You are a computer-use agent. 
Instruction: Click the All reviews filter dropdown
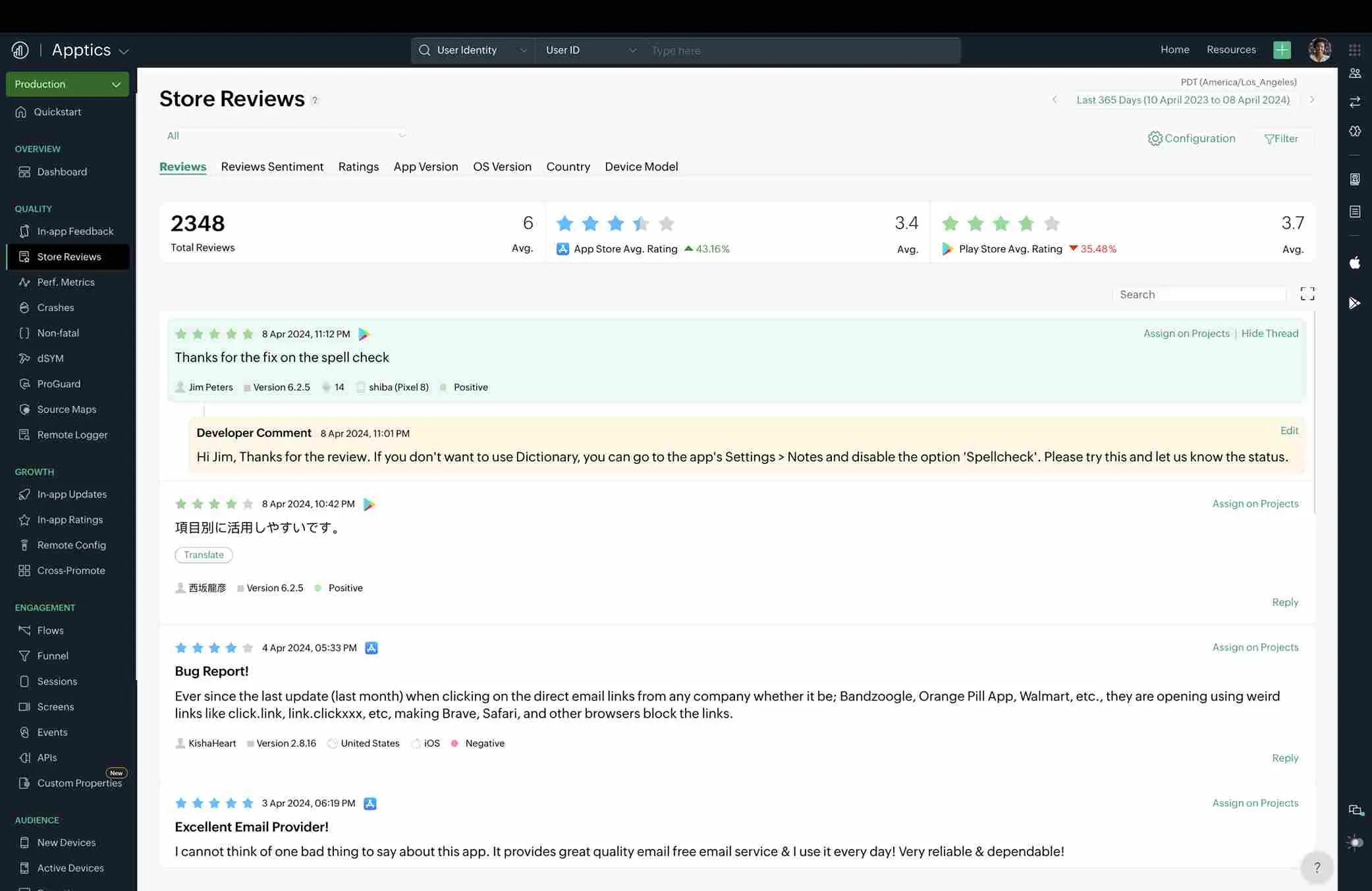[284, 135]
